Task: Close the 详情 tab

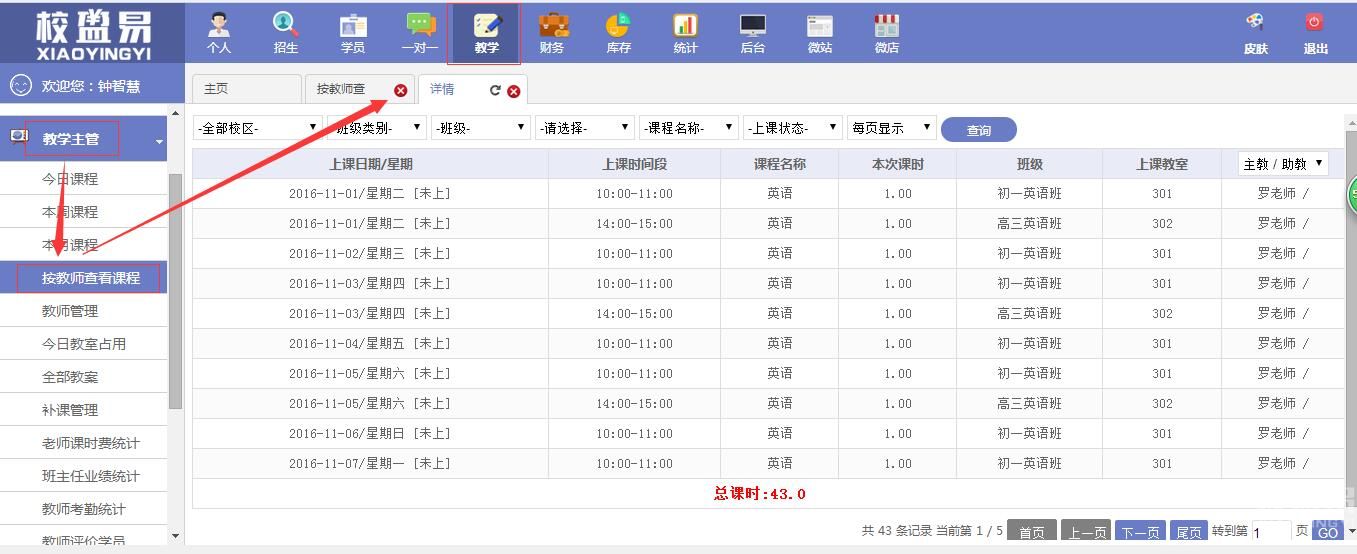Action: (x=514, y=91)
